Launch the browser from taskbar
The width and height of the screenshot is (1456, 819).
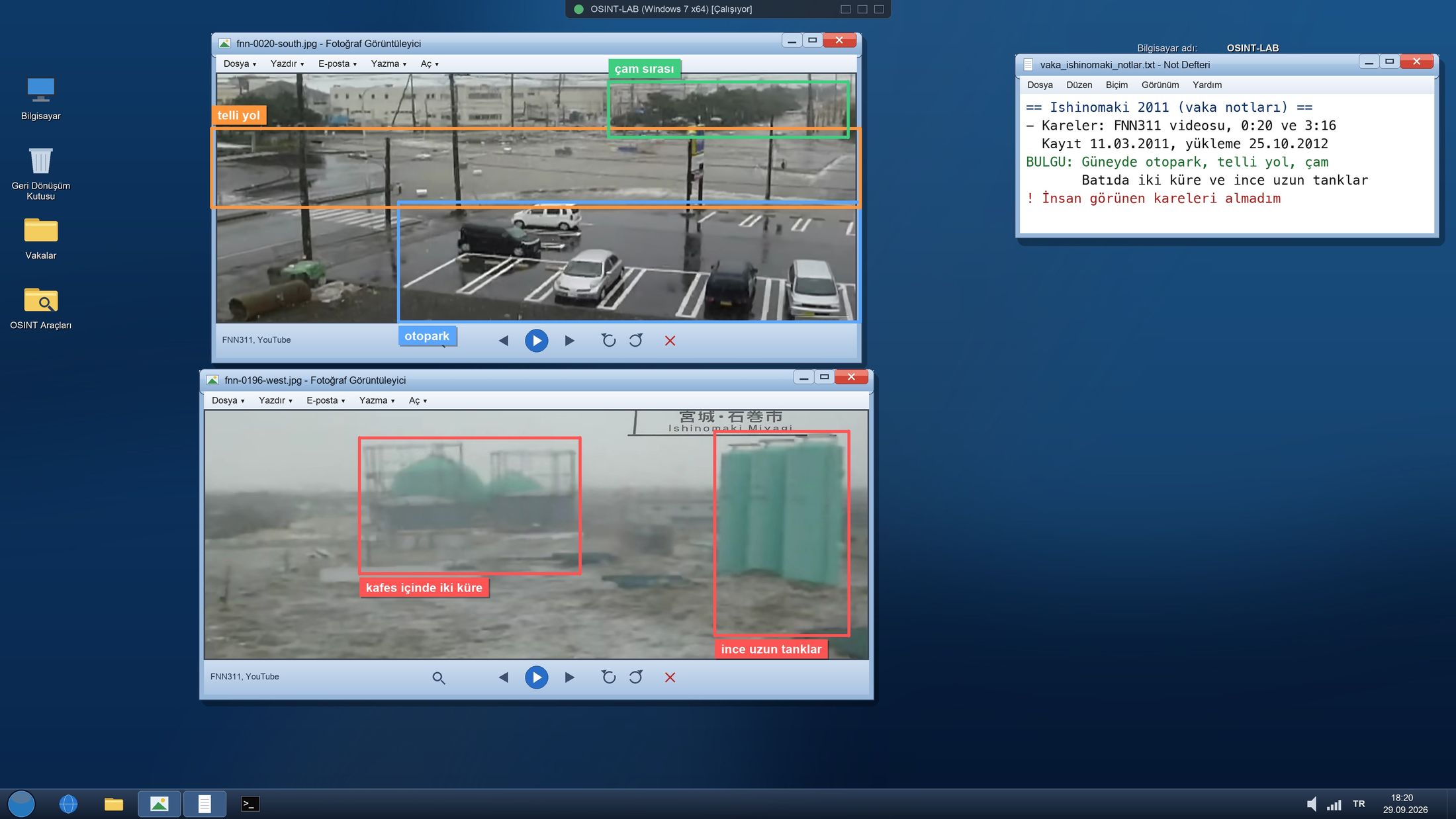pyautogui.click(x=68, y=804)
